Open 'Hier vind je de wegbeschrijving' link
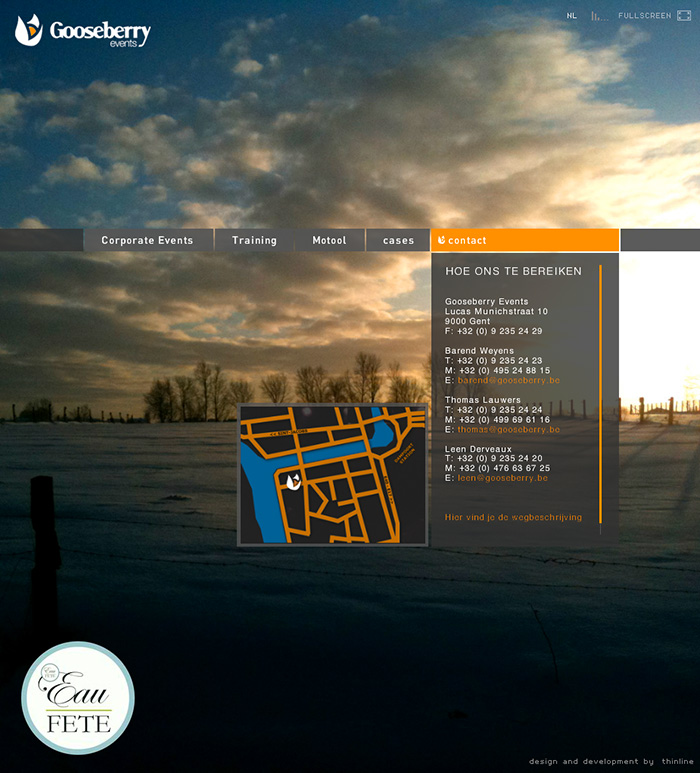The height and width of the screenshot is (773, 700). click(513, 517)
